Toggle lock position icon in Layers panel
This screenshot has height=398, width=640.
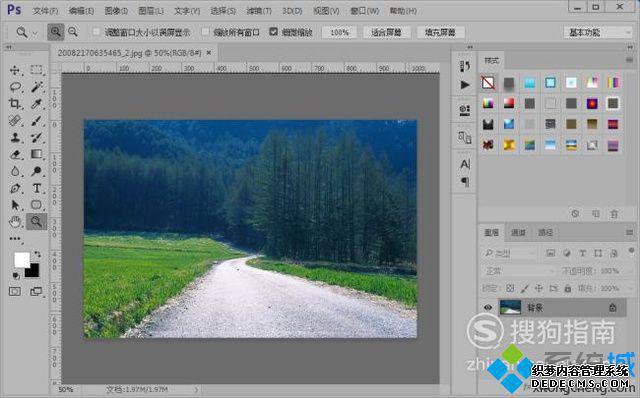539,288
